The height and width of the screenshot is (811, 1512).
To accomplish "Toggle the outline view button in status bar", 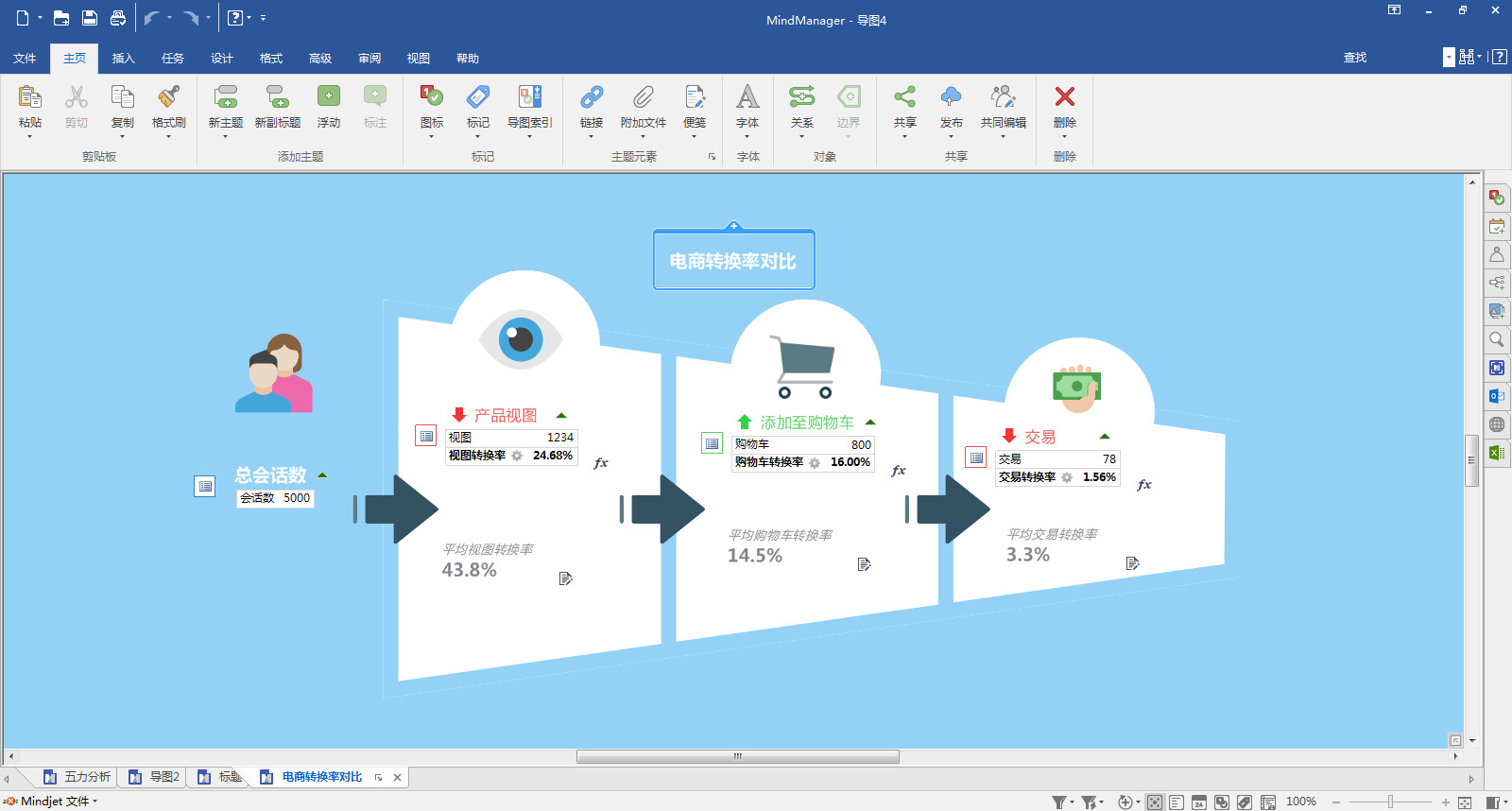I will coord(1177,802).
